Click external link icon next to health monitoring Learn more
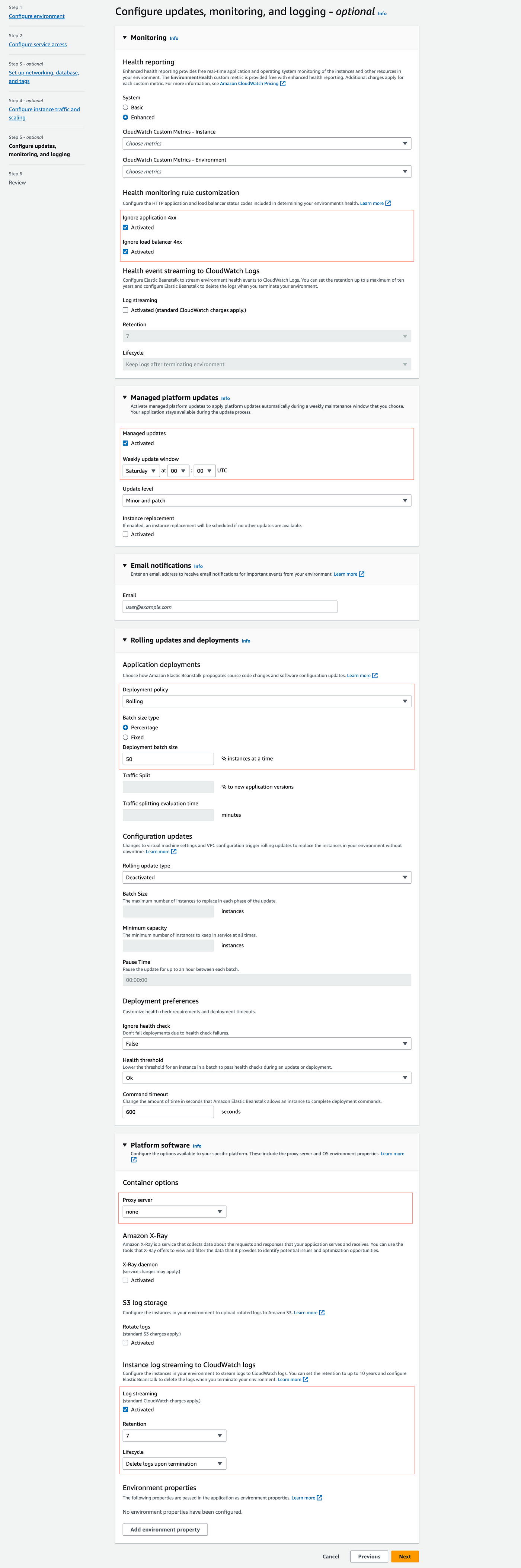The height and width of the screenshot is (1568, 521). (x=388, y=203)
